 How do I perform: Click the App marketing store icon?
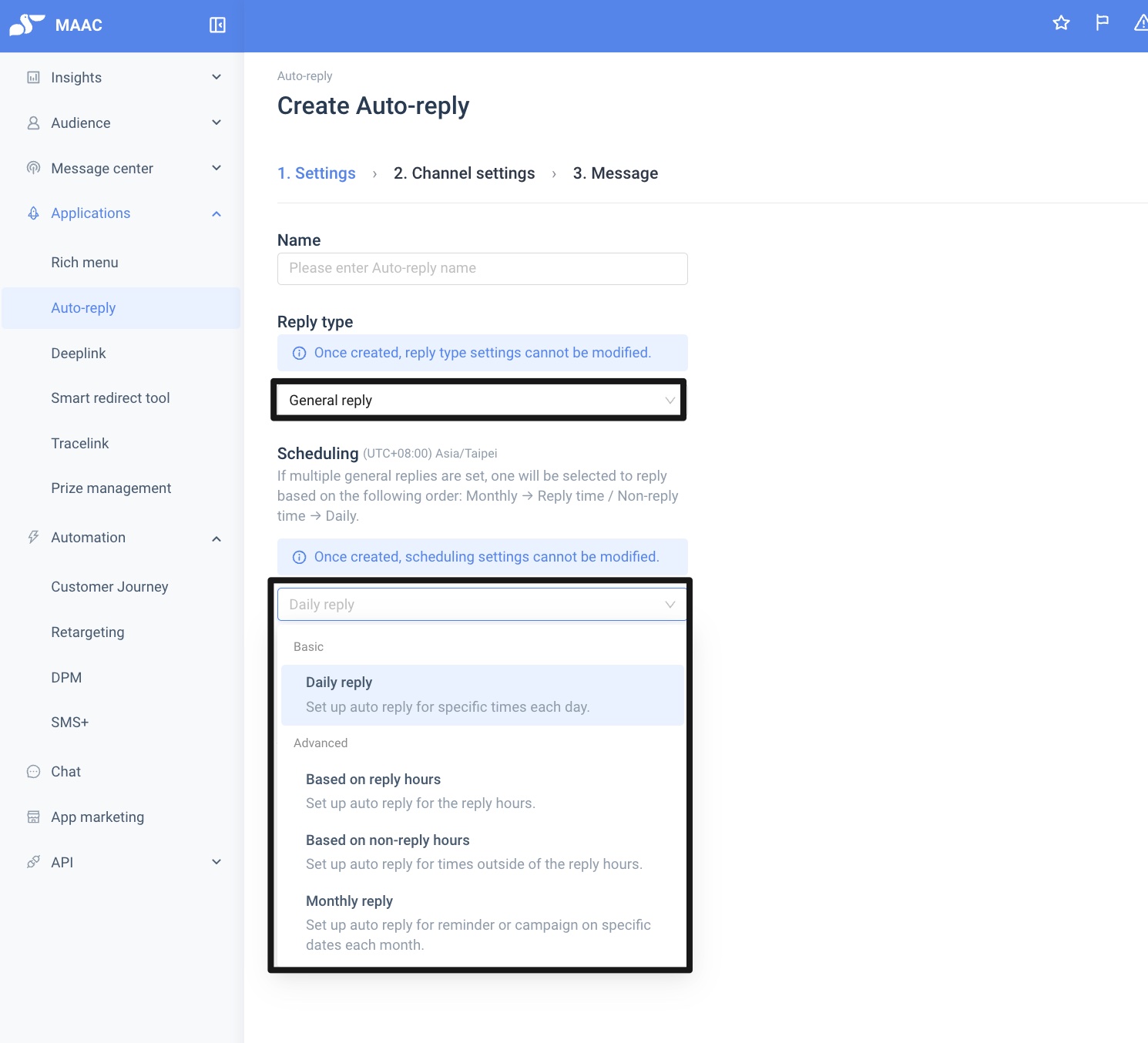[x=33, y=817]
